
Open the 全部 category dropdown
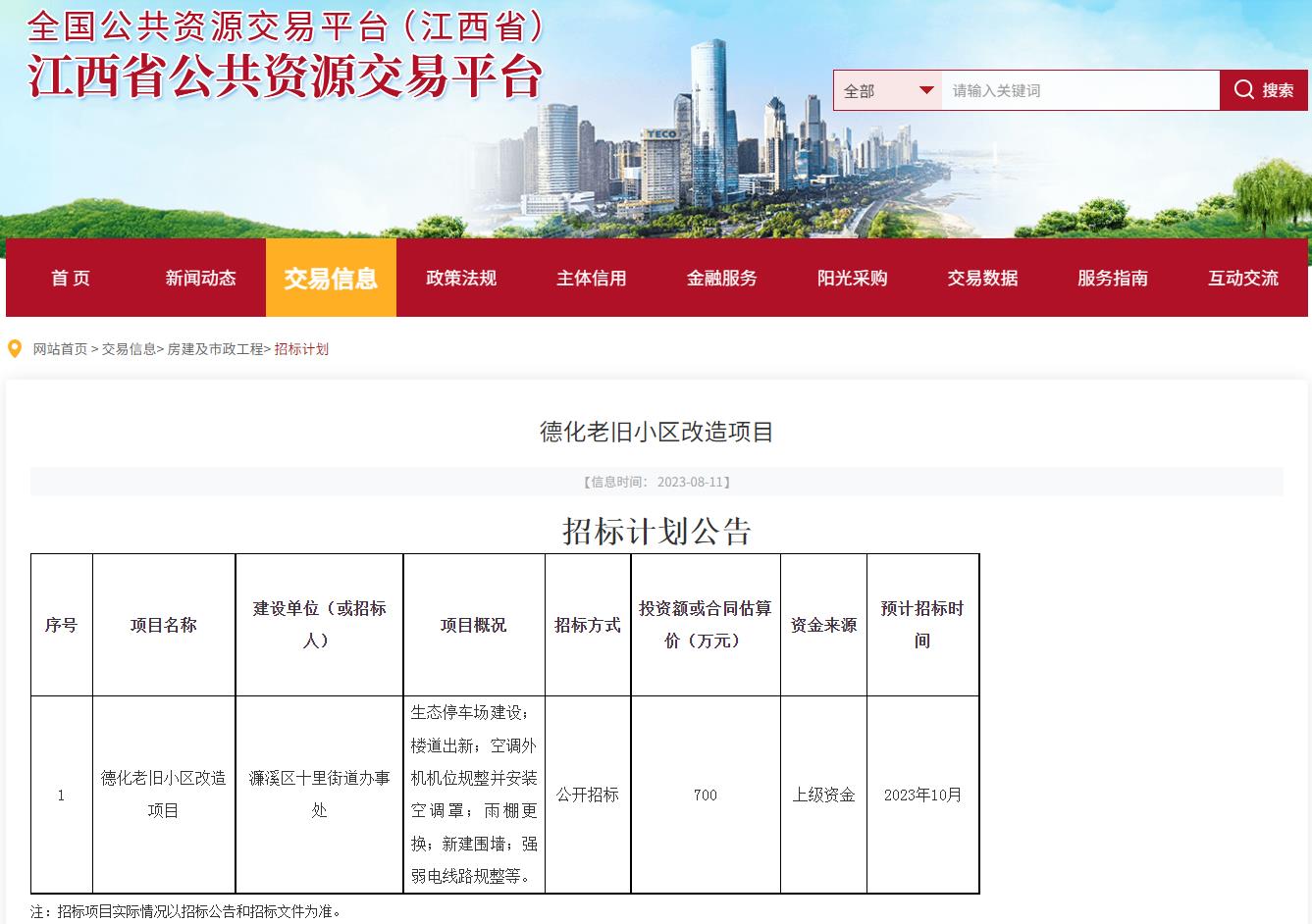pos(887,90)
